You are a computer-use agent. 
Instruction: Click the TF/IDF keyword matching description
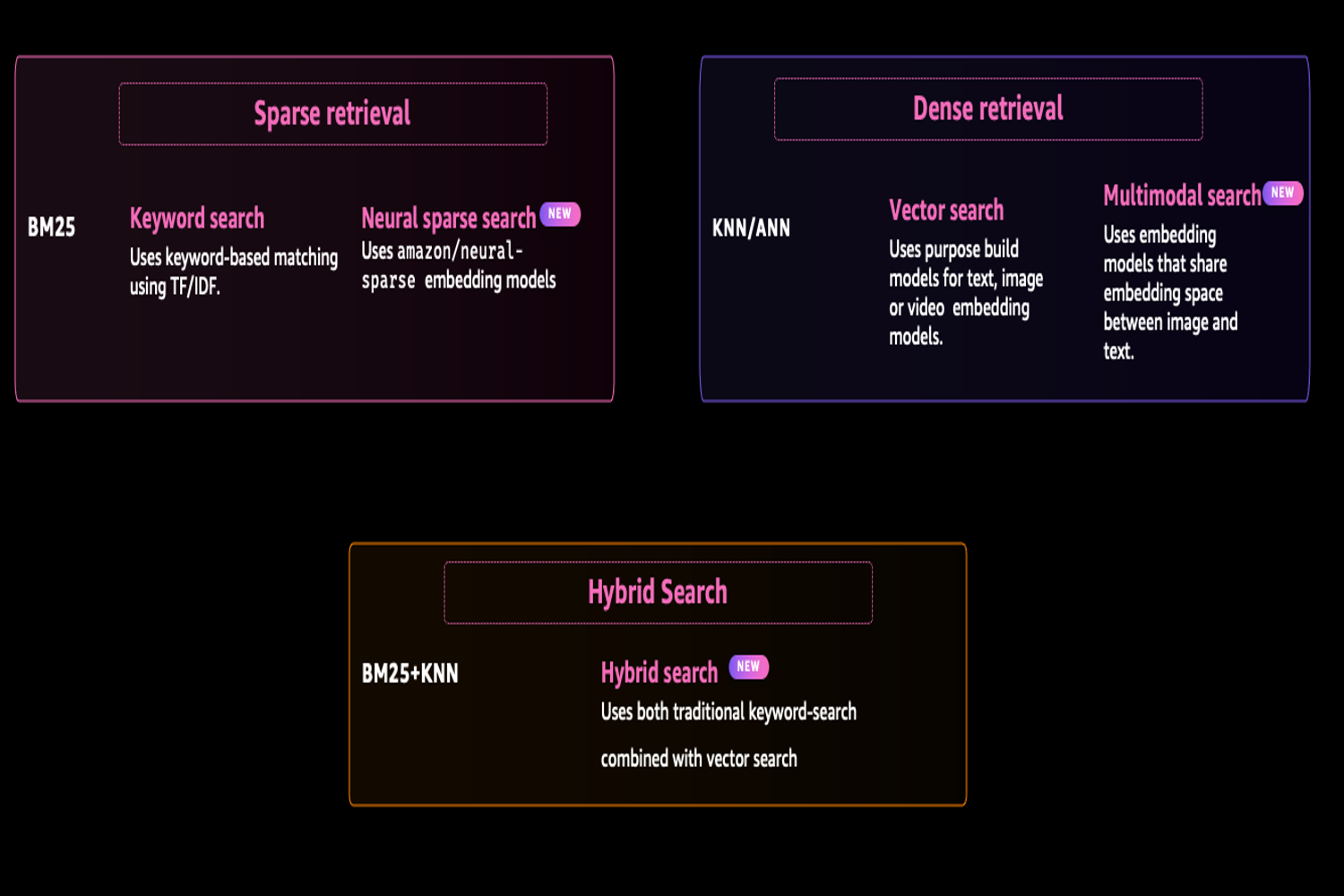pos(234,271)
